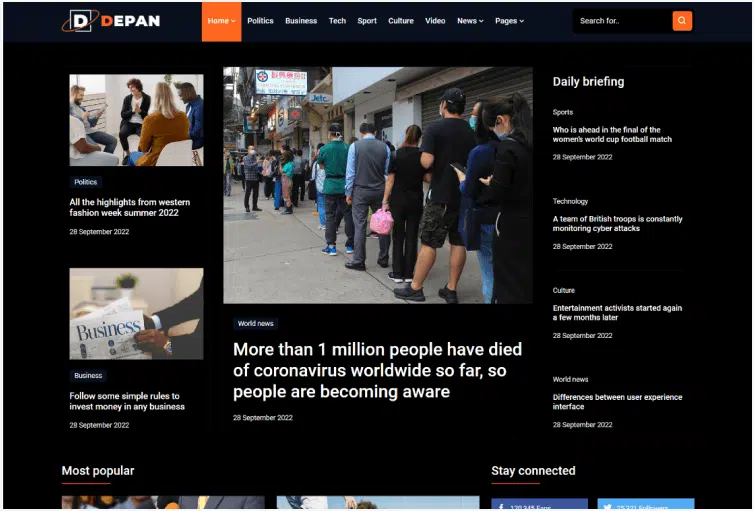Open the group discussion article thumbnail
Viewport: 754px width, 511px height.
coord(136,120)
